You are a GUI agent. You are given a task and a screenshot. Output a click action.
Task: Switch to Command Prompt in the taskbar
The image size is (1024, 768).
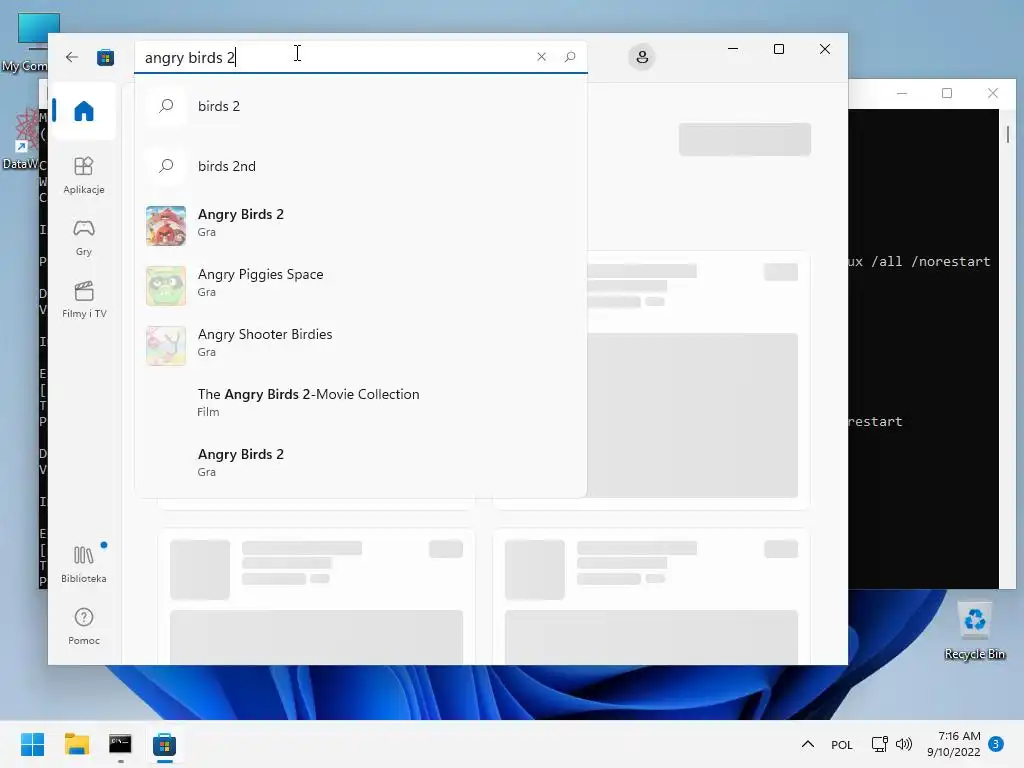tap(120, 744)
